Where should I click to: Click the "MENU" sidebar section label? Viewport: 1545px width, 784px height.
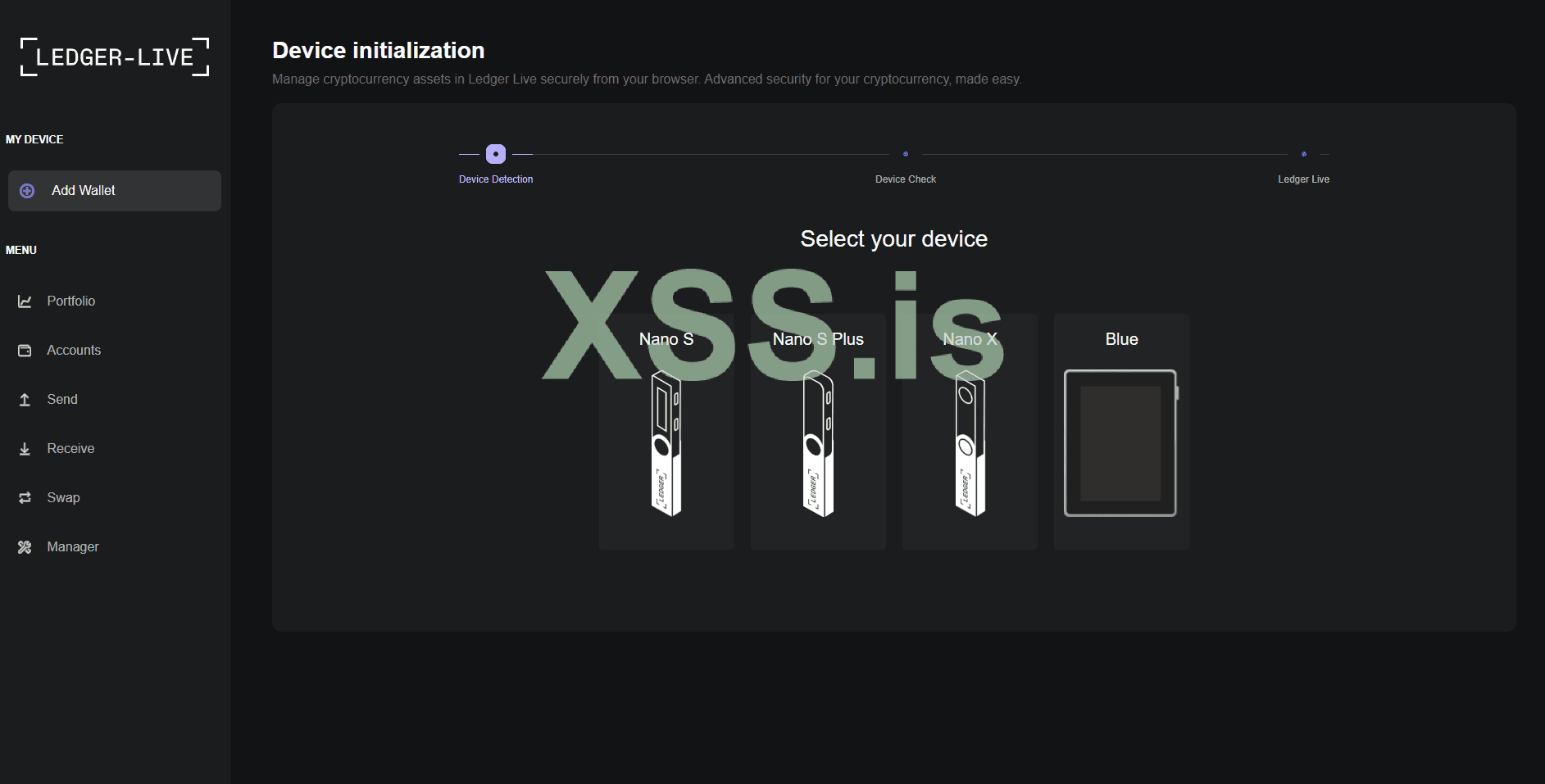tap(21, 250)
